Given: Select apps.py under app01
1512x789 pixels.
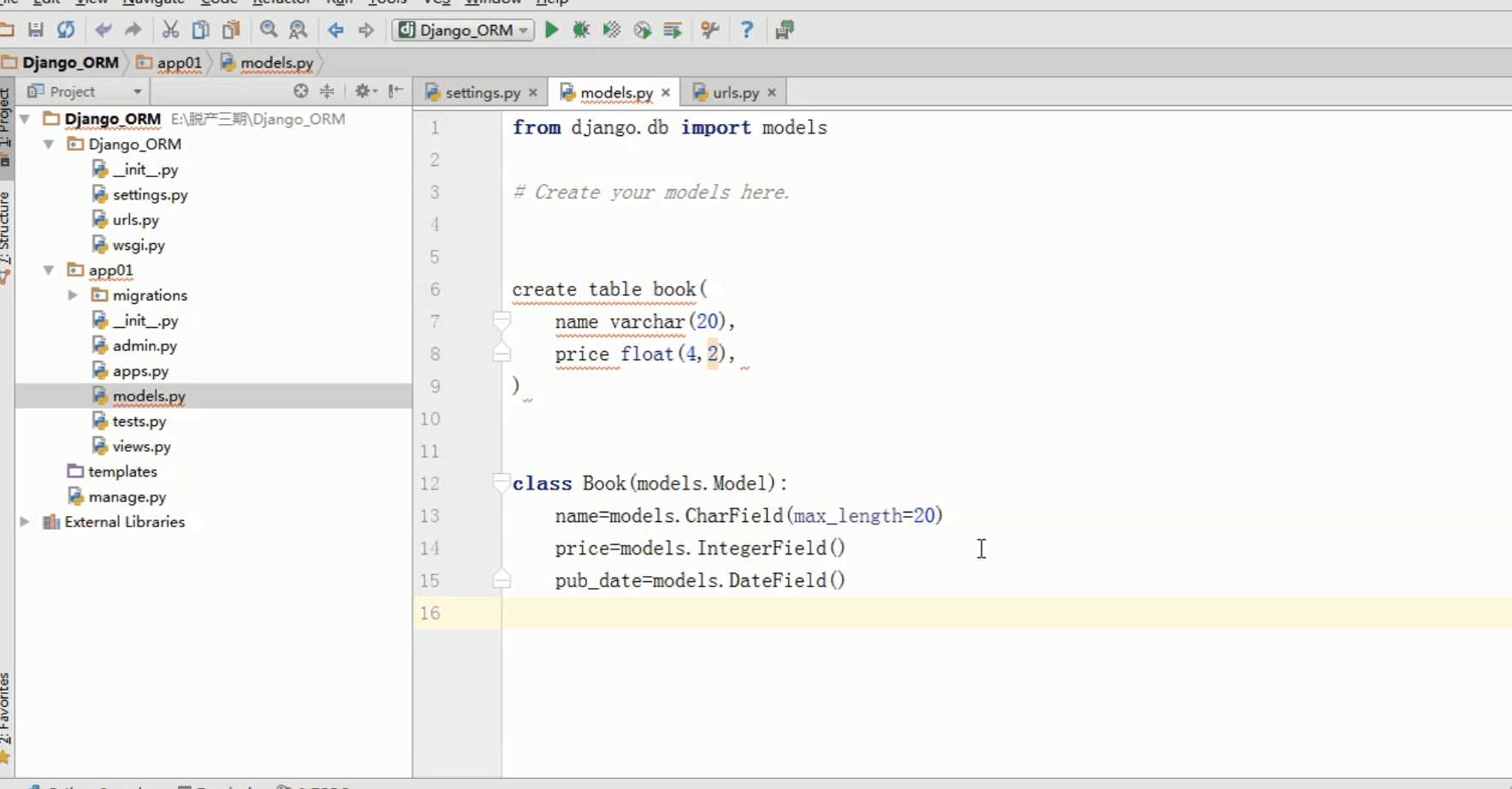Looking at the screenshot, I should pos(140,371).
